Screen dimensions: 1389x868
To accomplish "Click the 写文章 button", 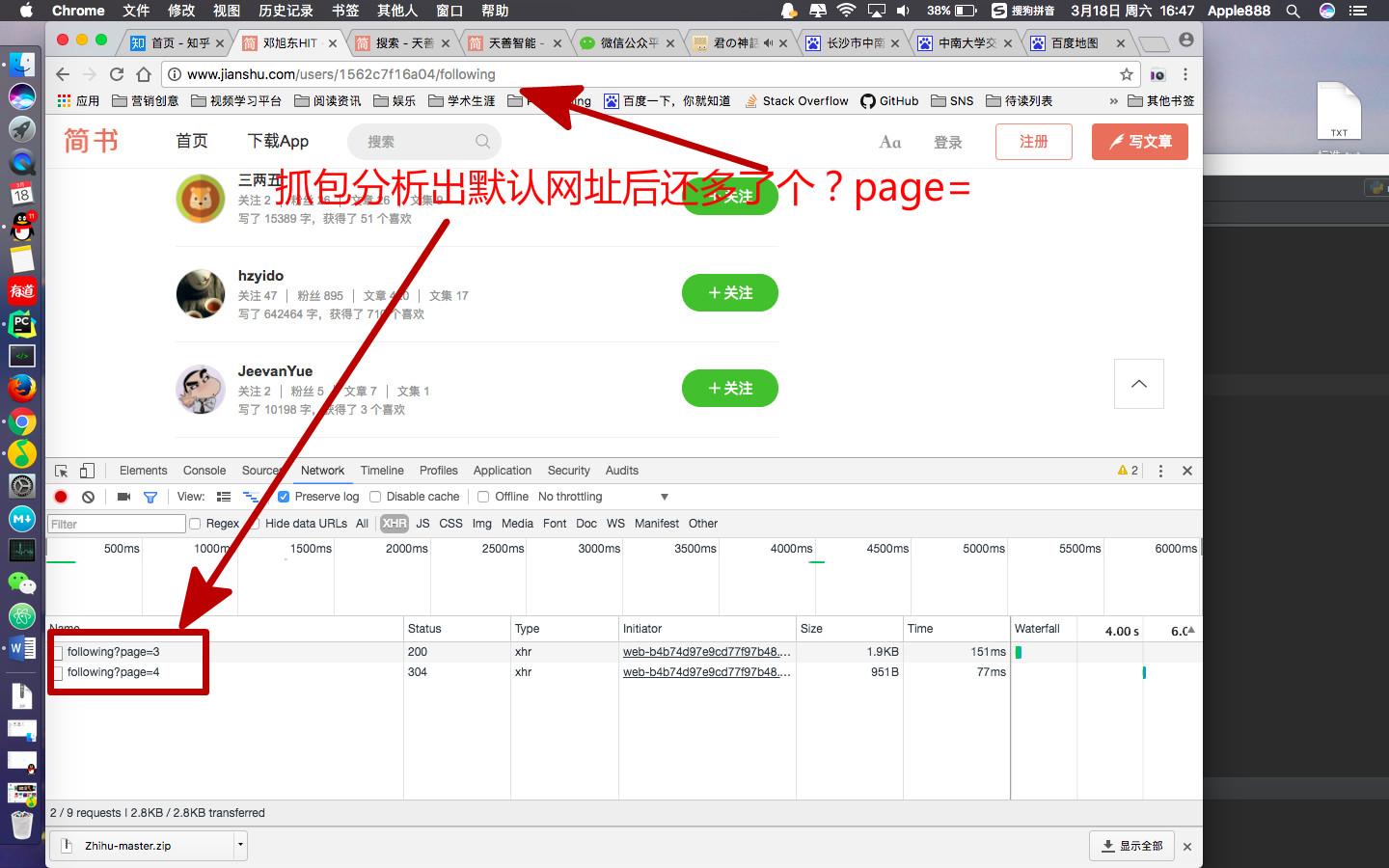I will point(1140,142).
